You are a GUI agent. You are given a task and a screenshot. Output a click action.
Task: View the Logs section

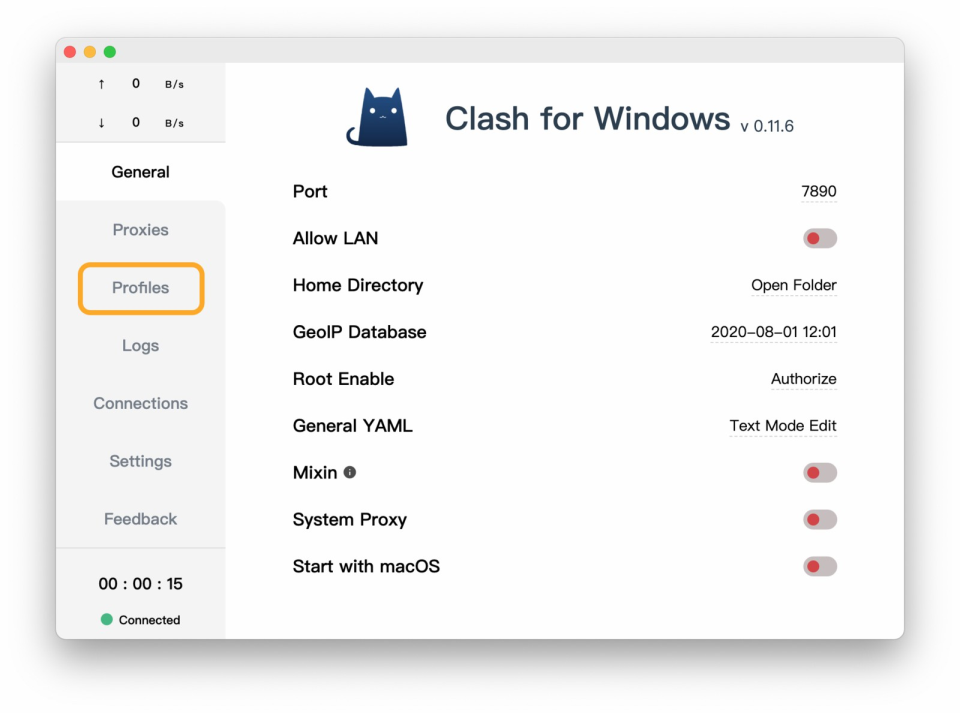pyautogui.click(x=140, y=346)
